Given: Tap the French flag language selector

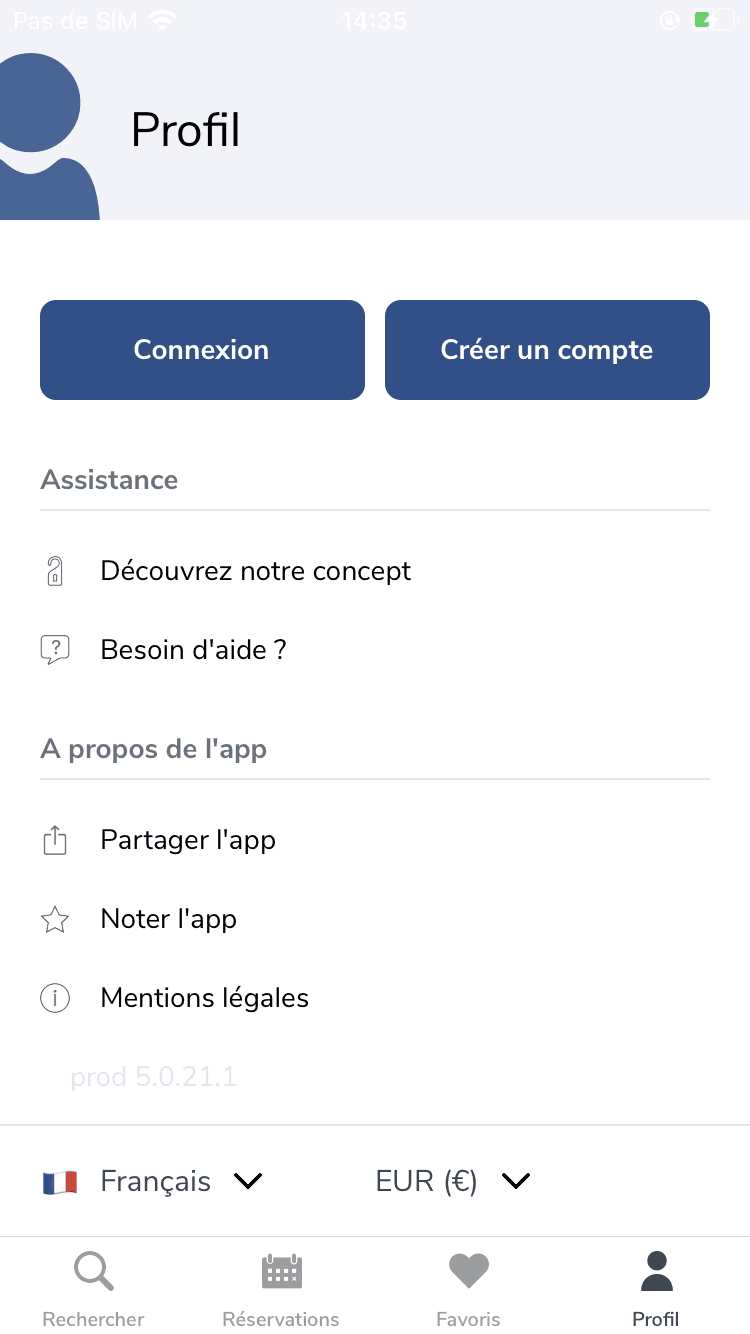Looking at the screenshot, I should click(60, 1183).
